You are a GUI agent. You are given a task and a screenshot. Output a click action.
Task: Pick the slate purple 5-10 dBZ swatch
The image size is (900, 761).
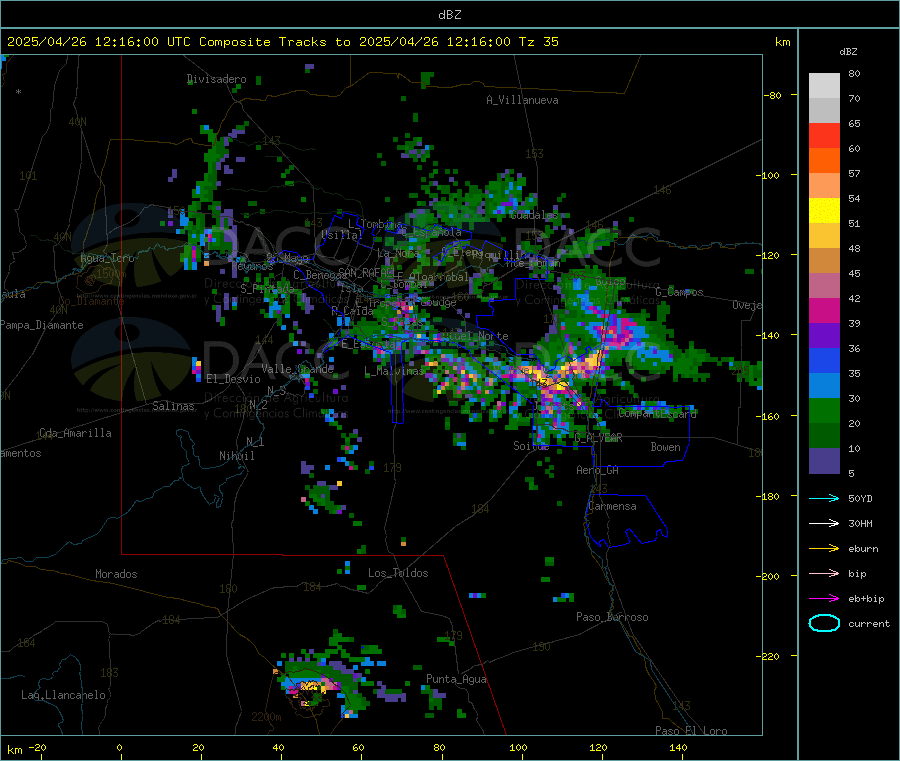click(824, 461)
